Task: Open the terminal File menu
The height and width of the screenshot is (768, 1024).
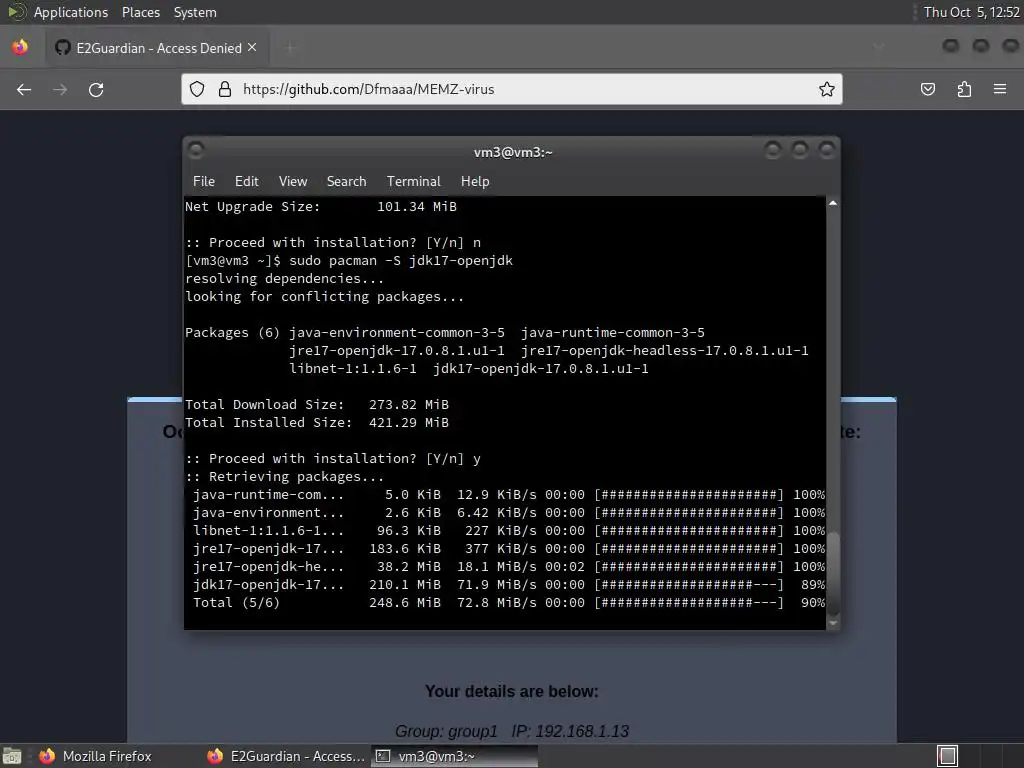Action: tap(204, 182)
